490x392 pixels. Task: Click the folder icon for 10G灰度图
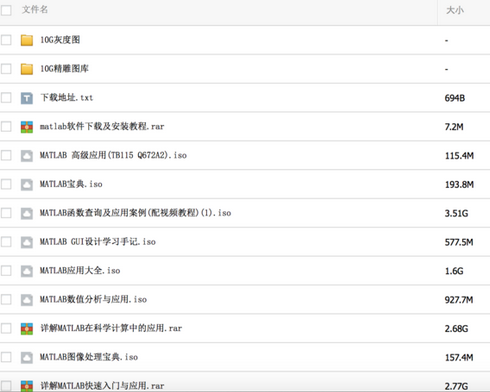pos(27,40)
